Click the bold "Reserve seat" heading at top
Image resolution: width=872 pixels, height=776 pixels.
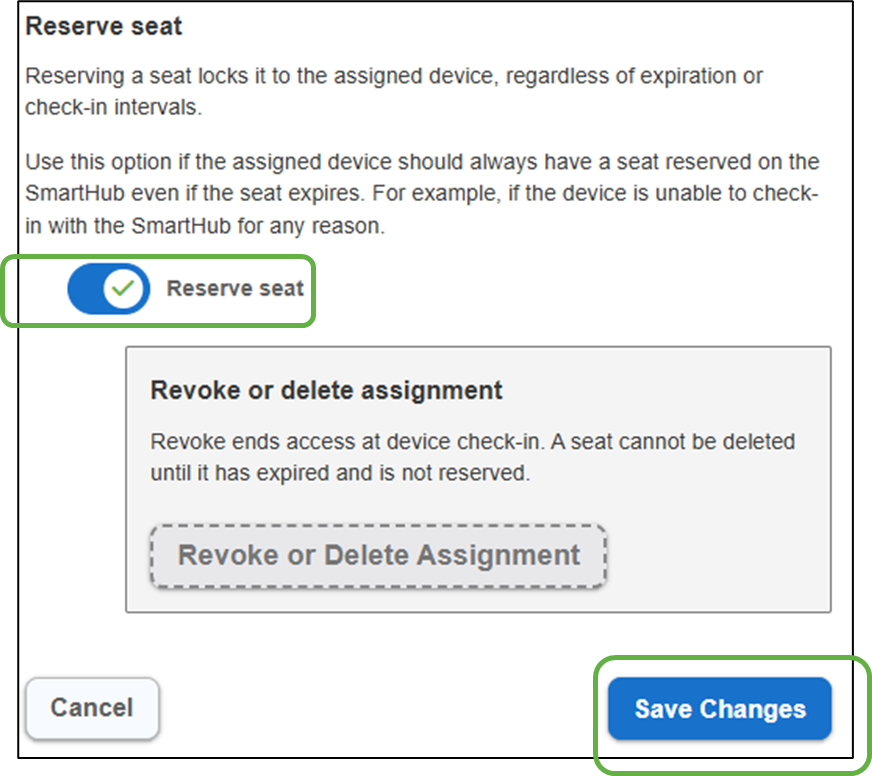point(104,26)
